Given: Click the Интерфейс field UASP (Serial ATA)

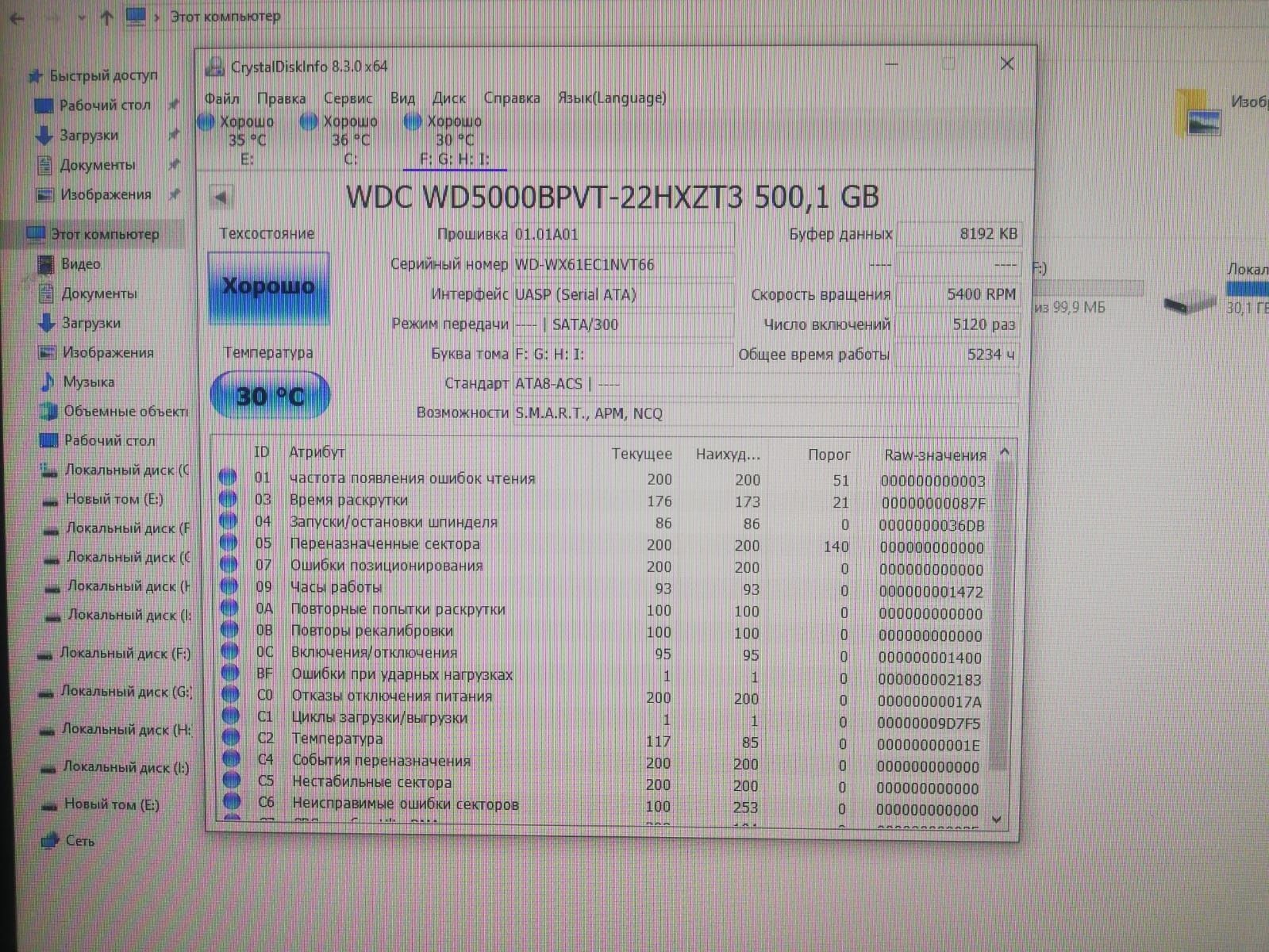Looking at the screenshot, I should point(623,295).
